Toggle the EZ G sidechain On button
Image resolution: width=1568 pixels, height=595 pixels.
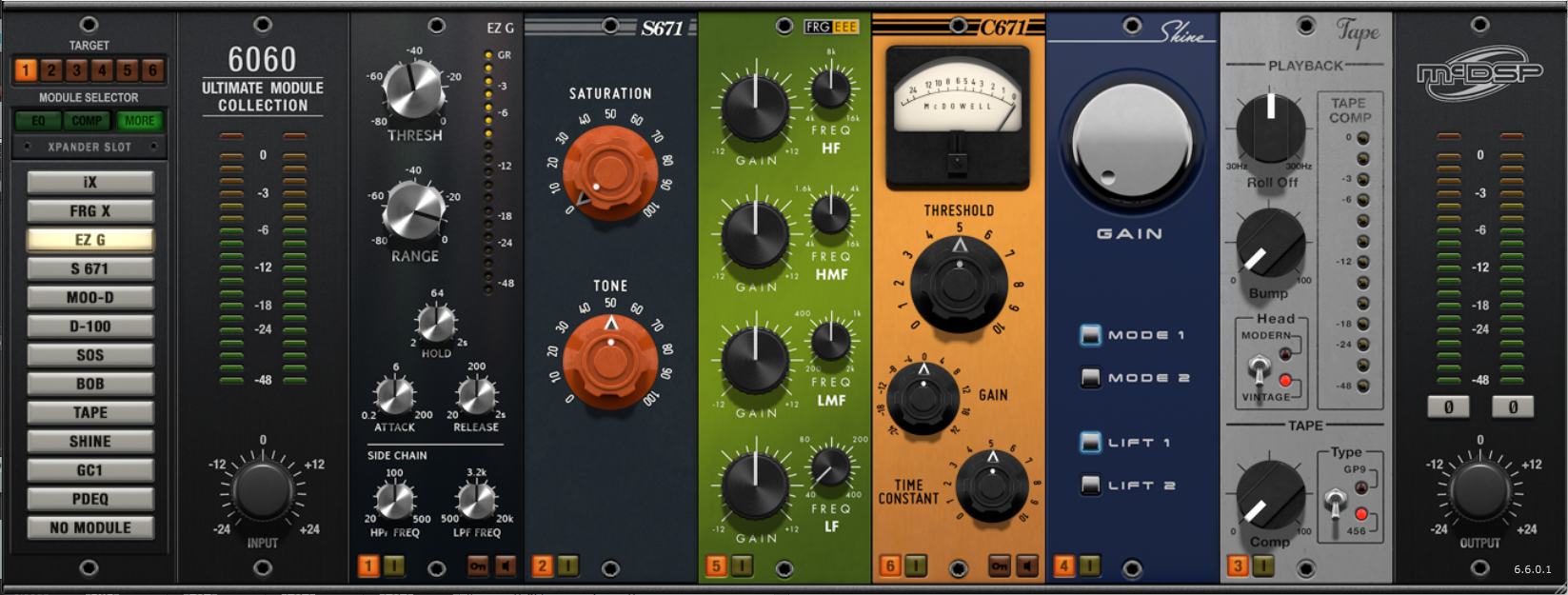point(478,566)
